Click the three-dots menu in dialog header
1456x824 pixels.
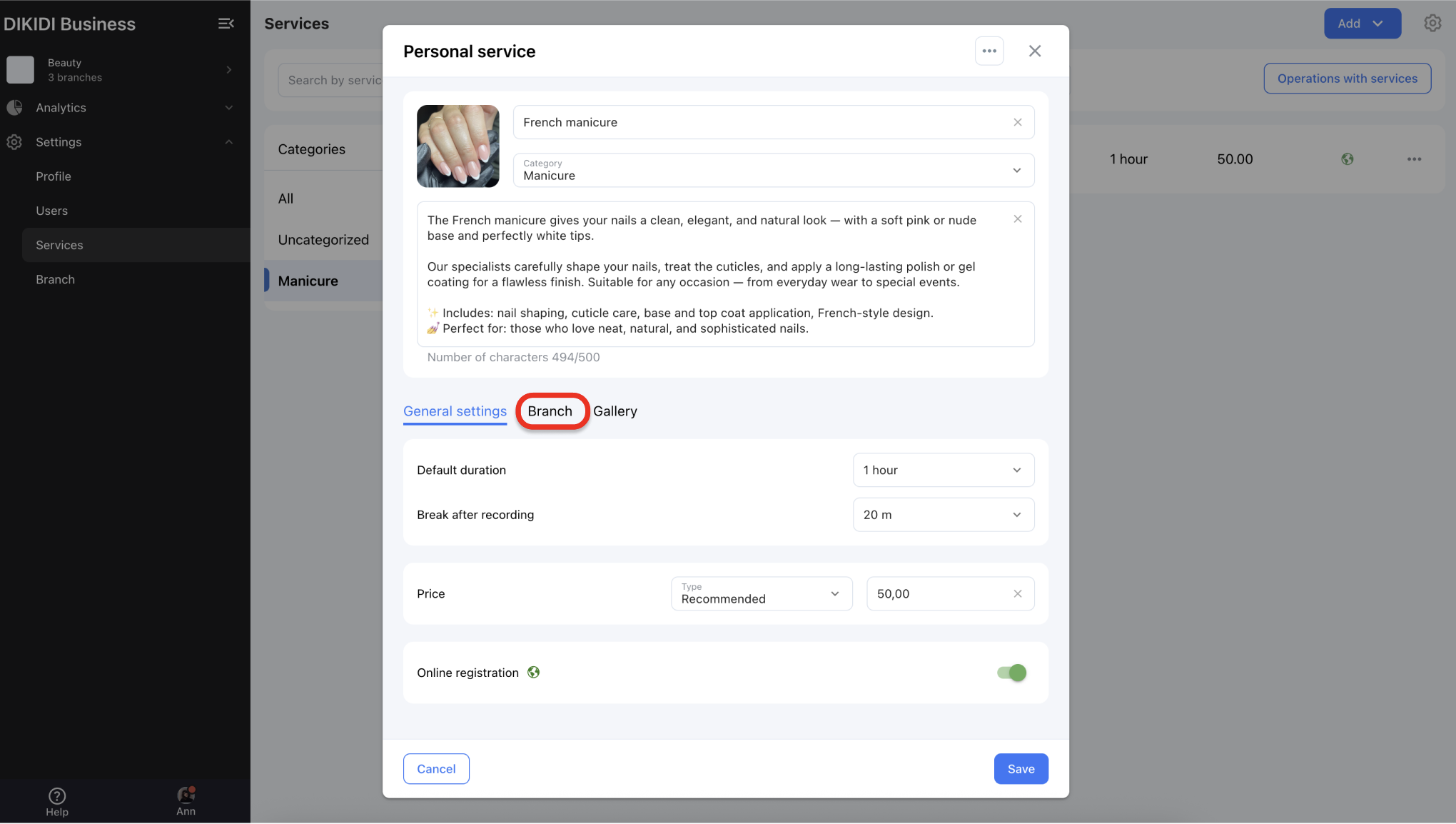point(989,51)
